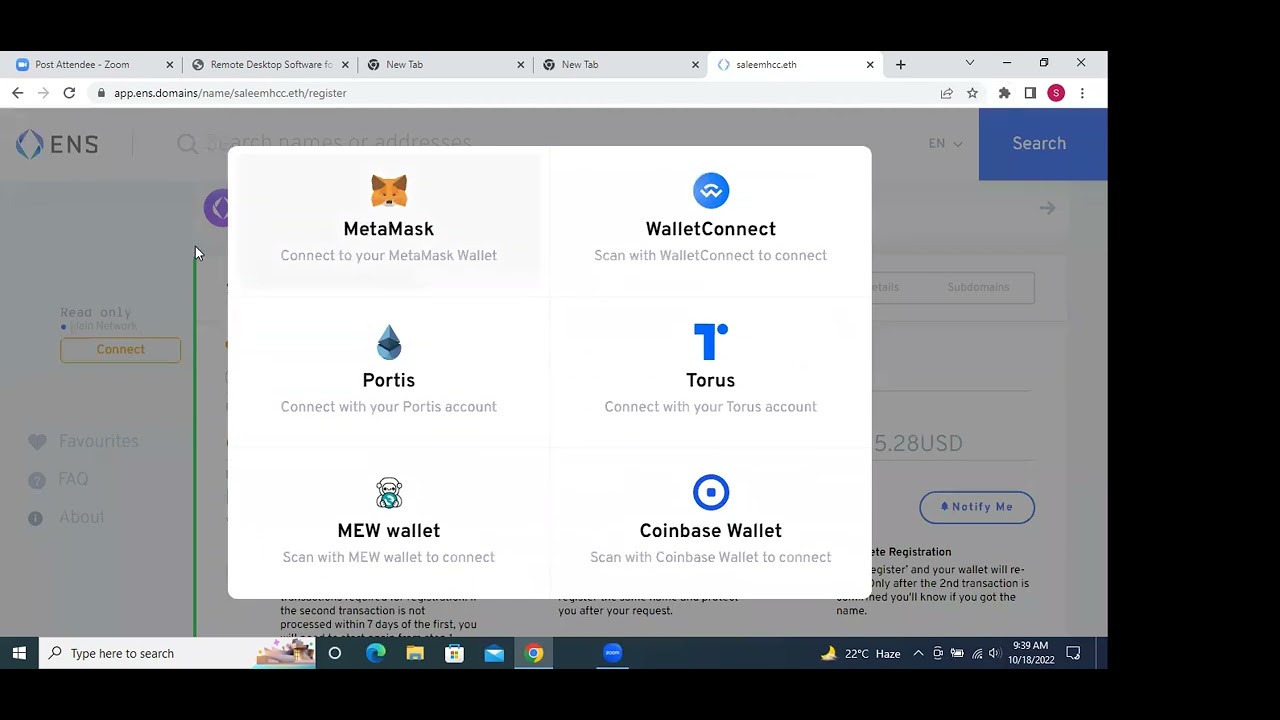
Task: Open the Chrome profile avatar S
Action: point(1056,93)
